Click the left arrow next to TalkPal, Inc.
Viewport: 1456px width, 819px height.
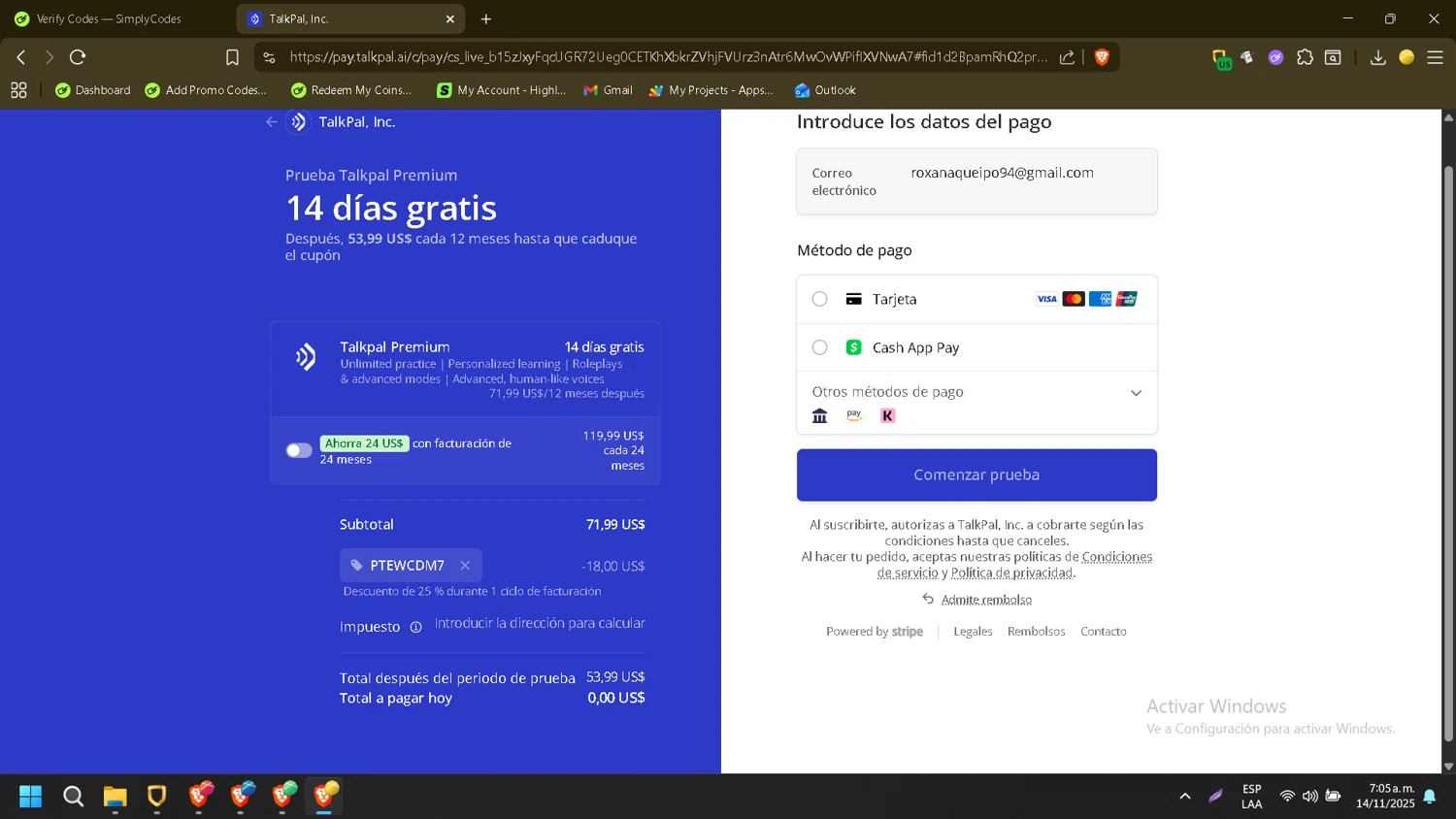pyautogui.click(x=272, y=121)
